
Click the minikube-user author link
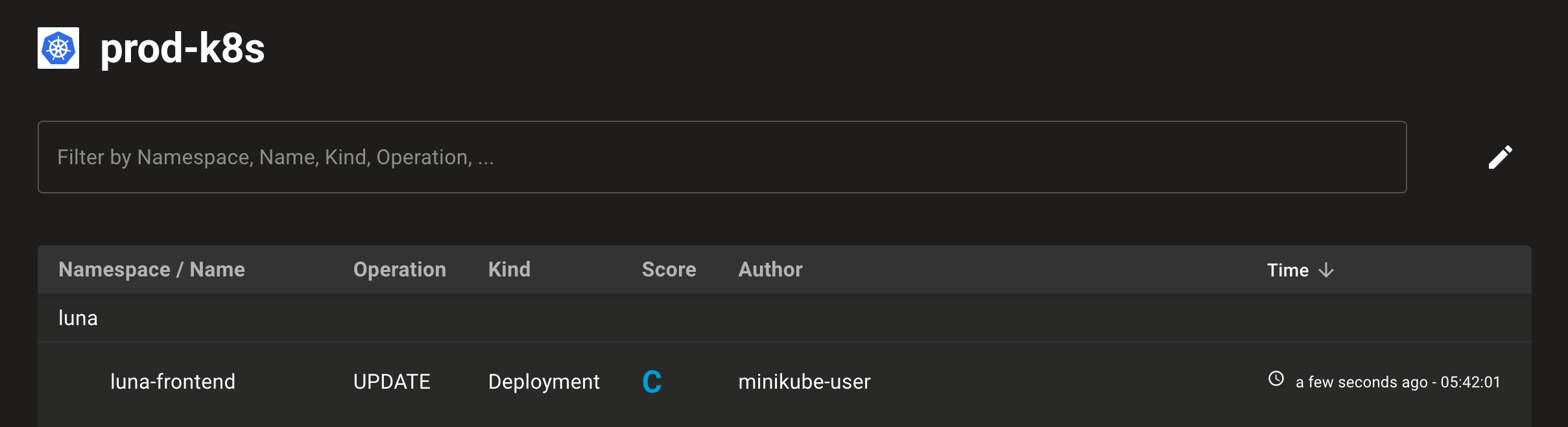[x=804, y=382]
